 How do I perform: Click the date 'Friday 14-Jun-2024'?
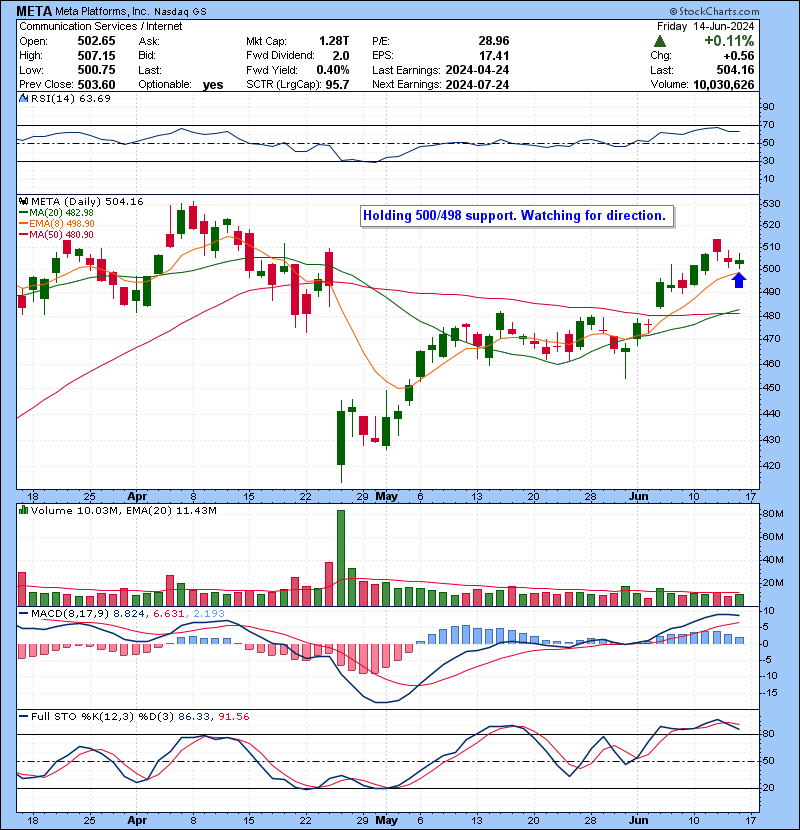point(705,26)
